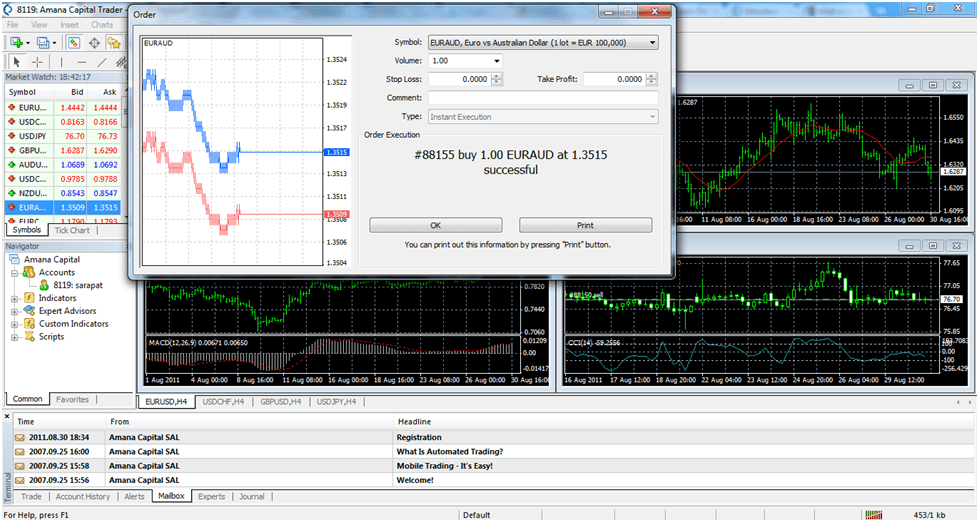
Task: Expand the Expert Advisors tree node
Action: click(x=14, y=311)
